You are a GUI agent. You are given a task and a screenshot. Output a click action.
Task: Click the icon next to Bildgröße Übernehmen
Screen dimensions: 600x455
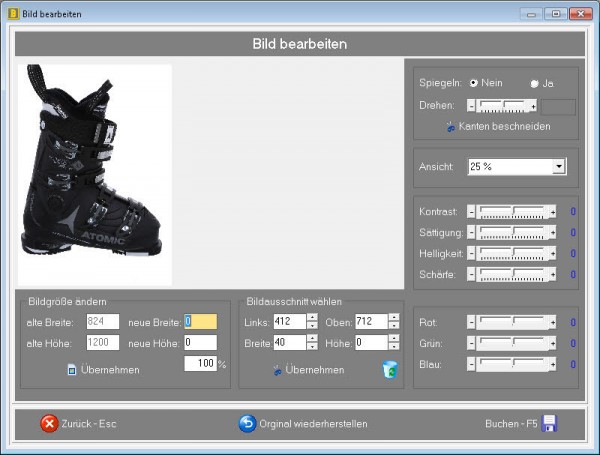[72, 370]
